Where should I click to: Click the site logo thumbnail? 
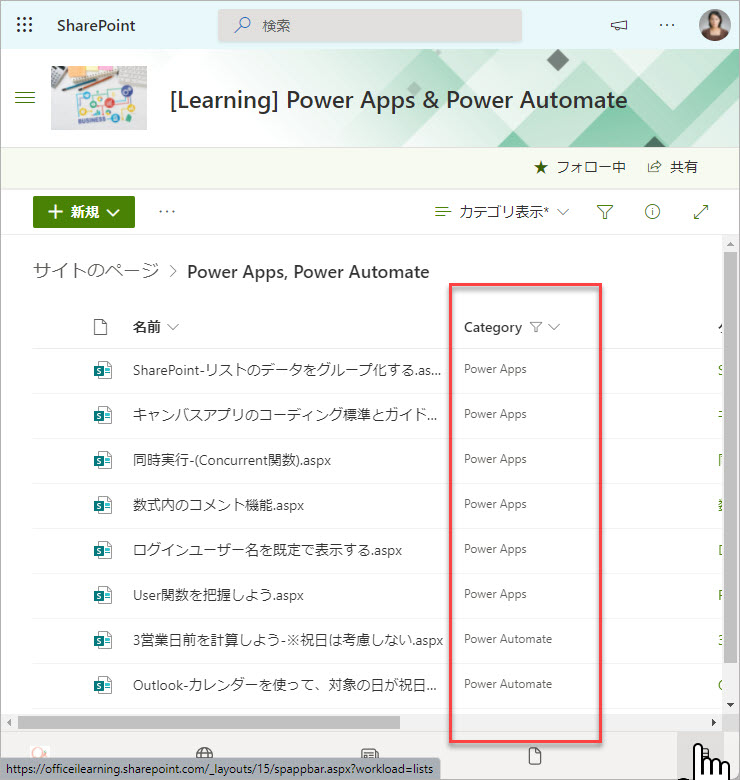coord(99,98)
